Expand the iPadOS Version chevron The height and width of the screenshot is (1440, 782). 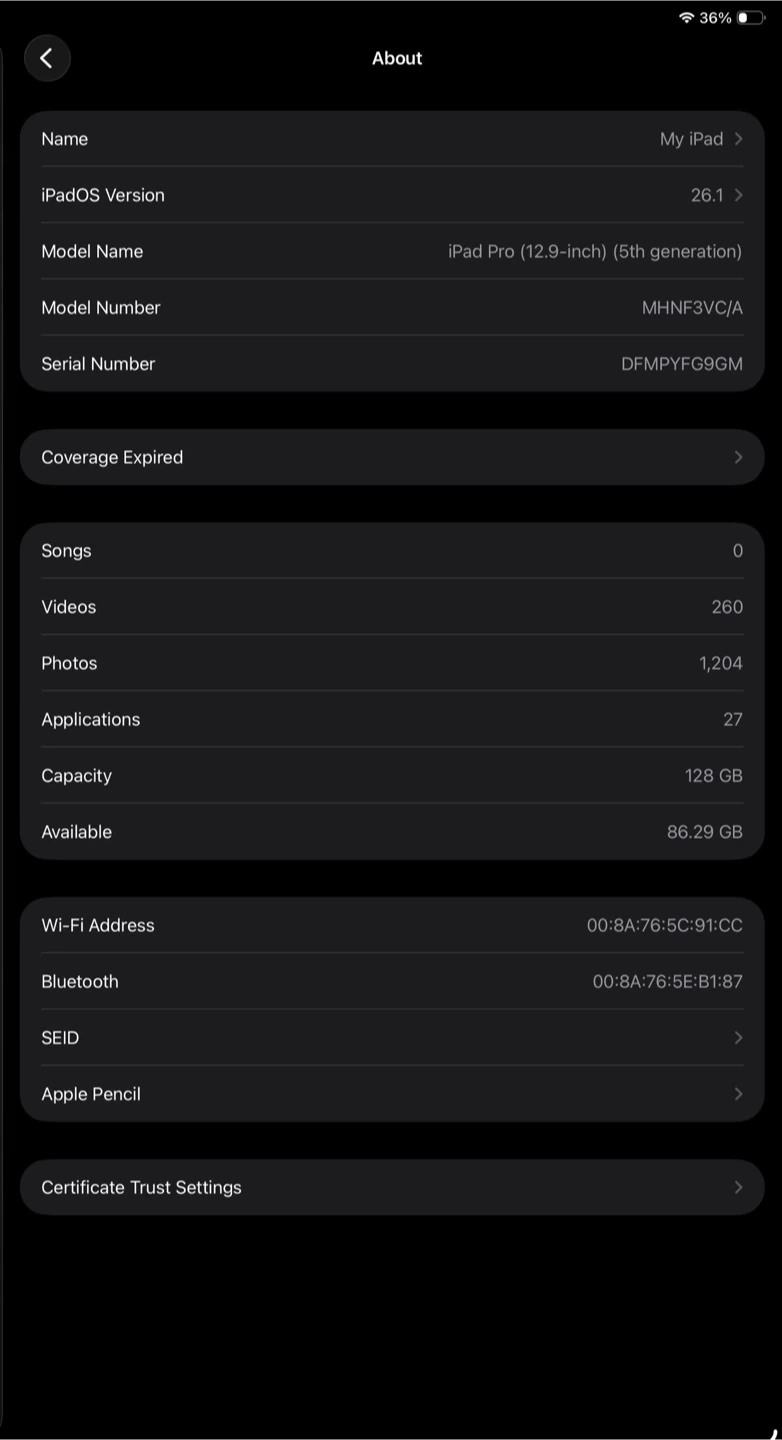point(738,195)
